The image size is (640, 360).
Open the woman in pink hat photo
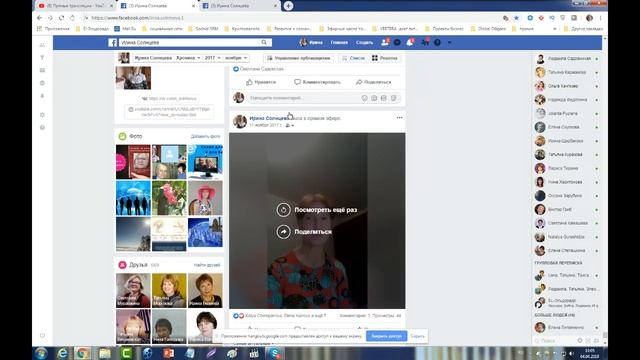click(205, 198)
